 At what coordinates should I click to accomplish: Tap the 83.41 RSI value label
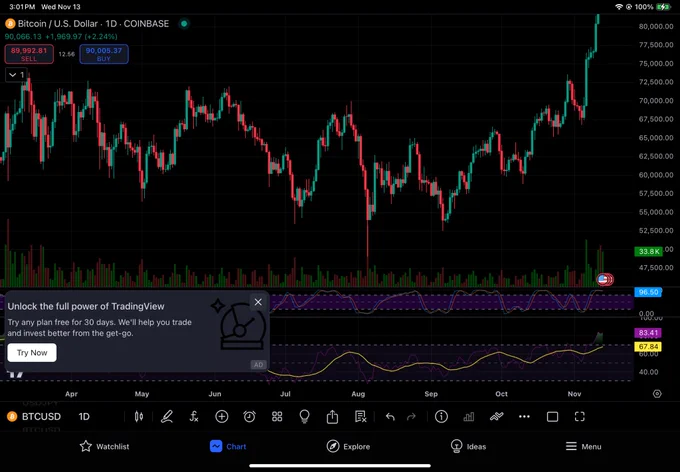(648, 333)
